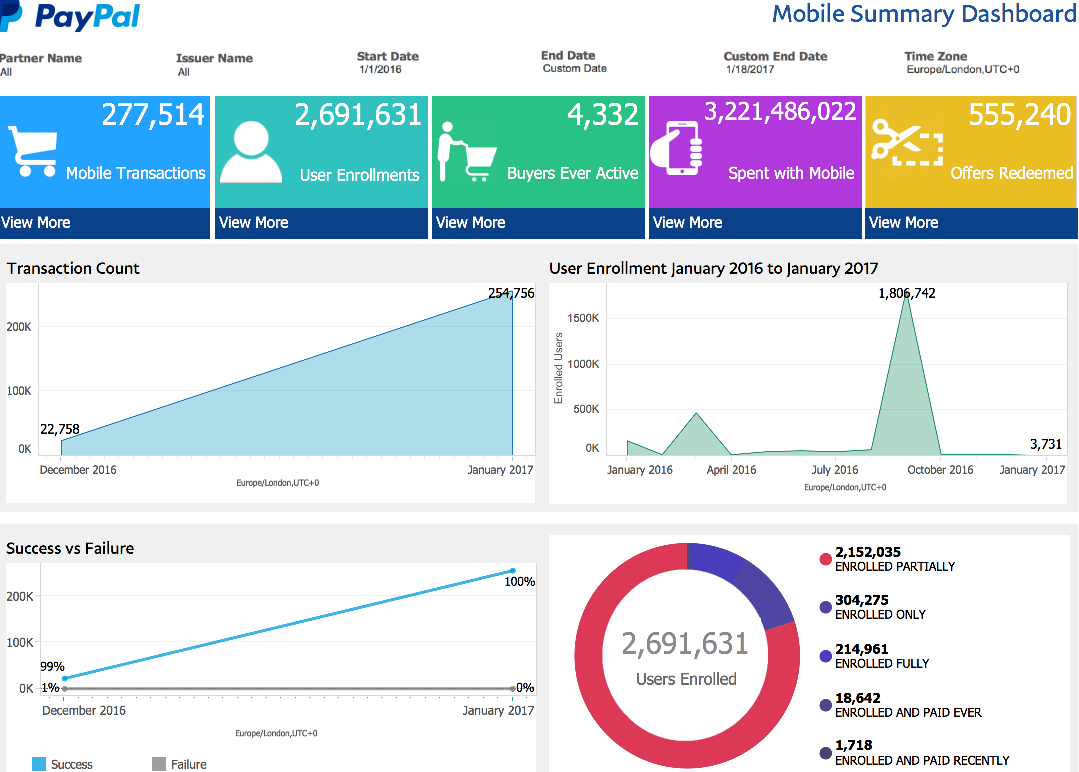Click the PayPal logo
Image resolution: width=1079 pixels, height=772 pixels.
click(72, 17)
